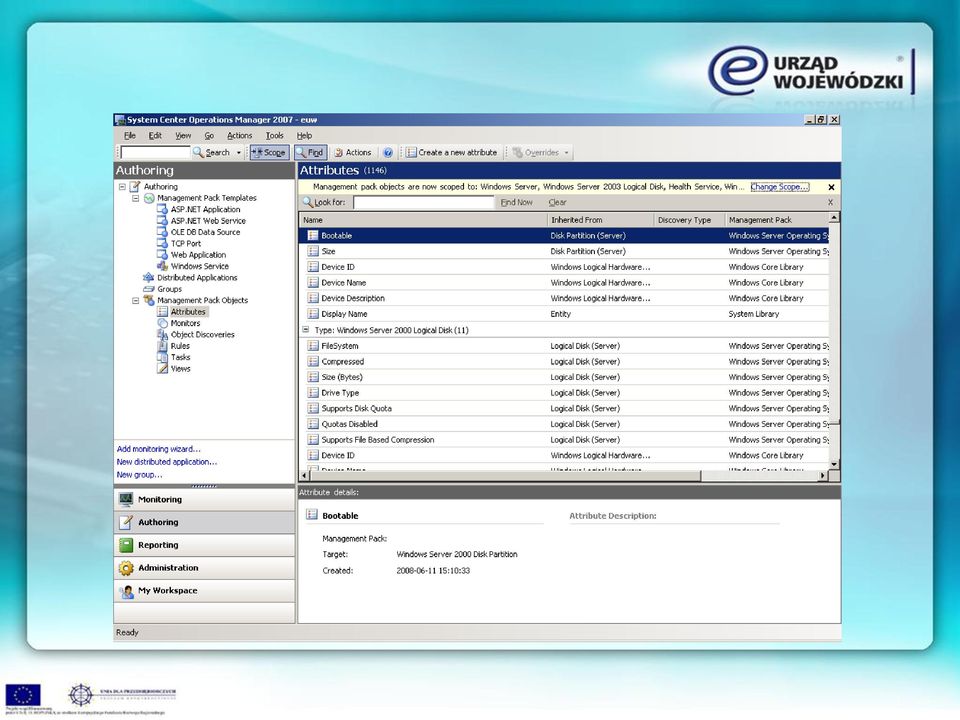Image resolution: width=960 pixels, height=720 pixels.
Task: Click Clear button in find bar
Action: (x=557, y=203)
